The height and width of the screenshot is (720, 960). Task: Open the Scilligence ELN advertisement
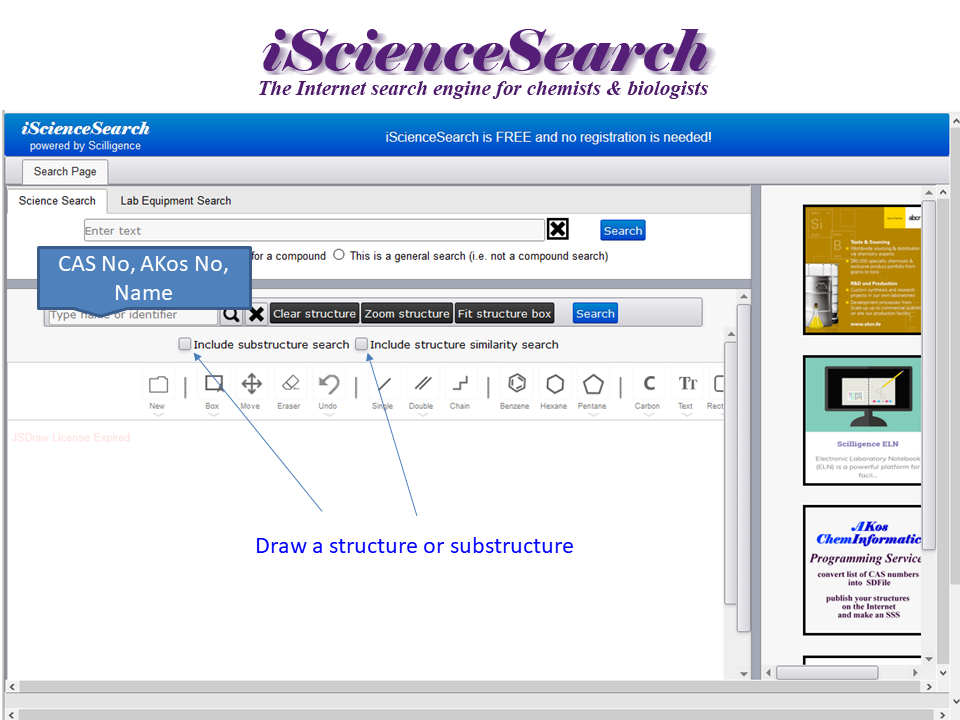click(862, 420)
